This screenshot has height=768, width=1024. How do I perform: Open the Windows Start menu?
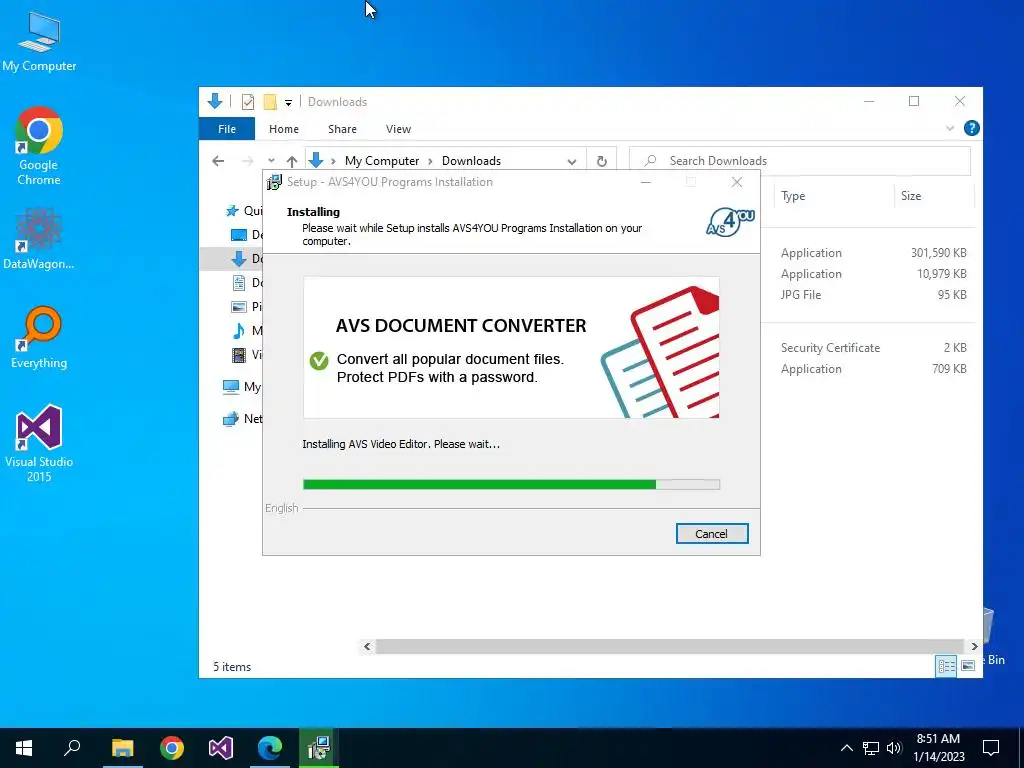(x=24, y=748)
